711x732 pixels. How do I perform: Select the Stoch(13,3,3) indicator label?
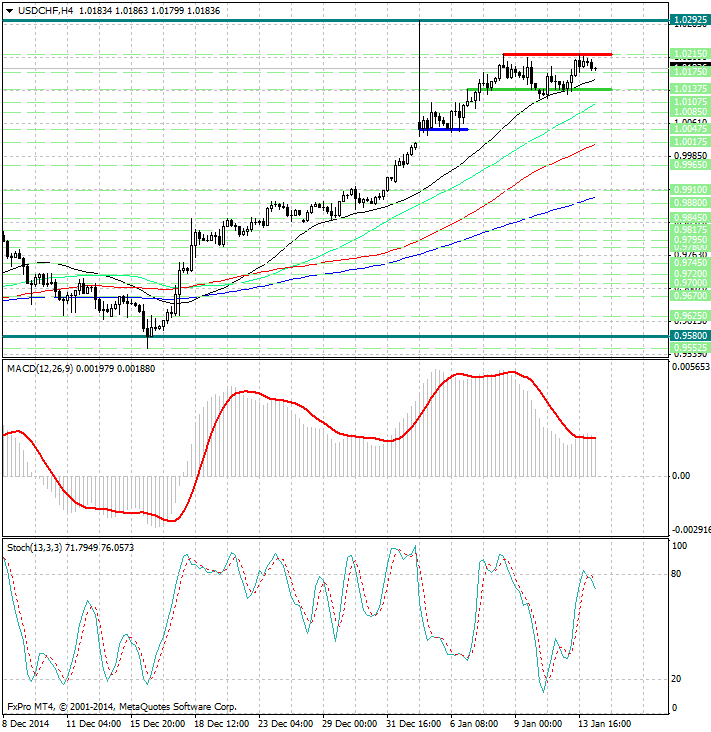tap(40, 547)
